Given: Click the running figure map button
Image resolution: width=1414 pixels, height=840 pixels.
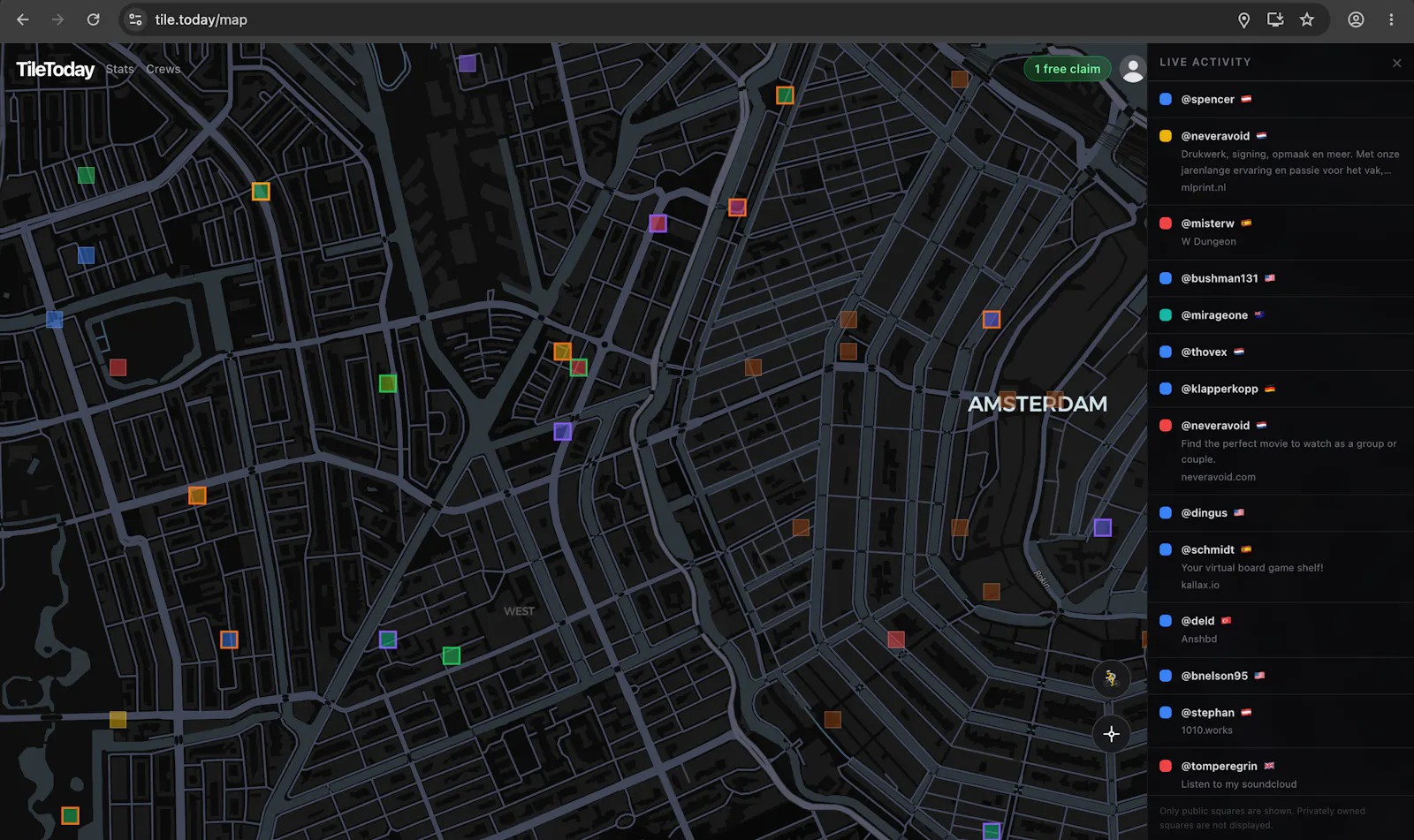Looking at the screenshot, I should point(1112,678).
